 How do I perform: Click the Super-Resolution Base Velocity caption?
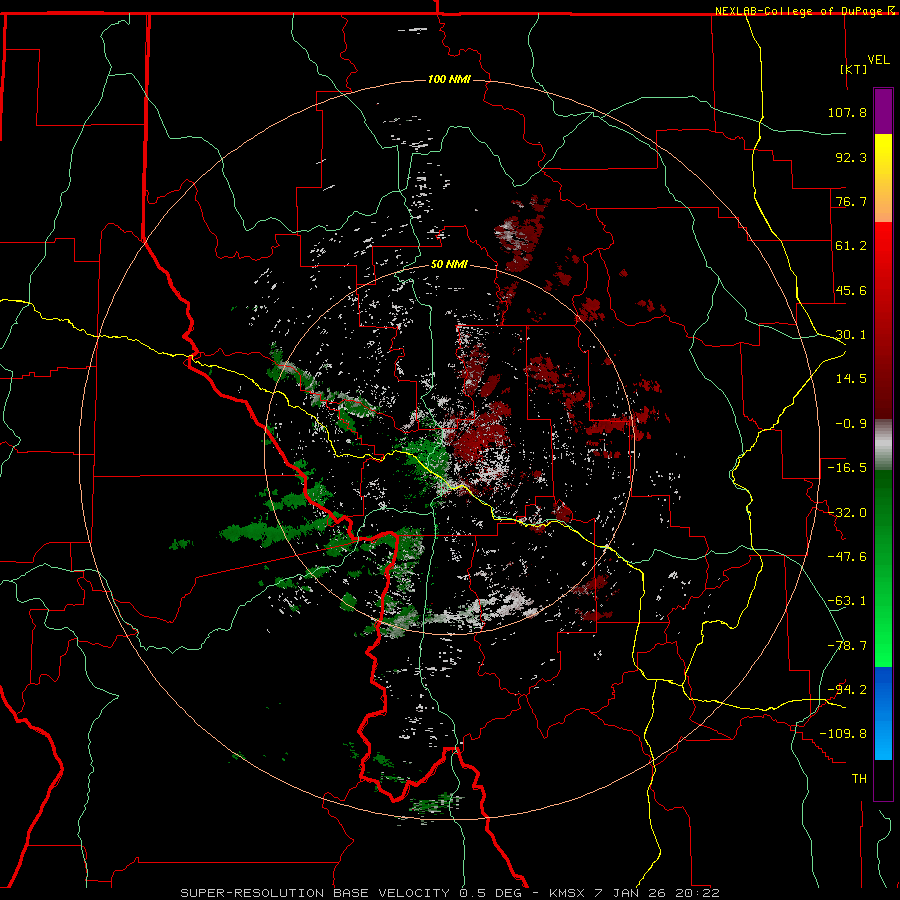point(449,893)
